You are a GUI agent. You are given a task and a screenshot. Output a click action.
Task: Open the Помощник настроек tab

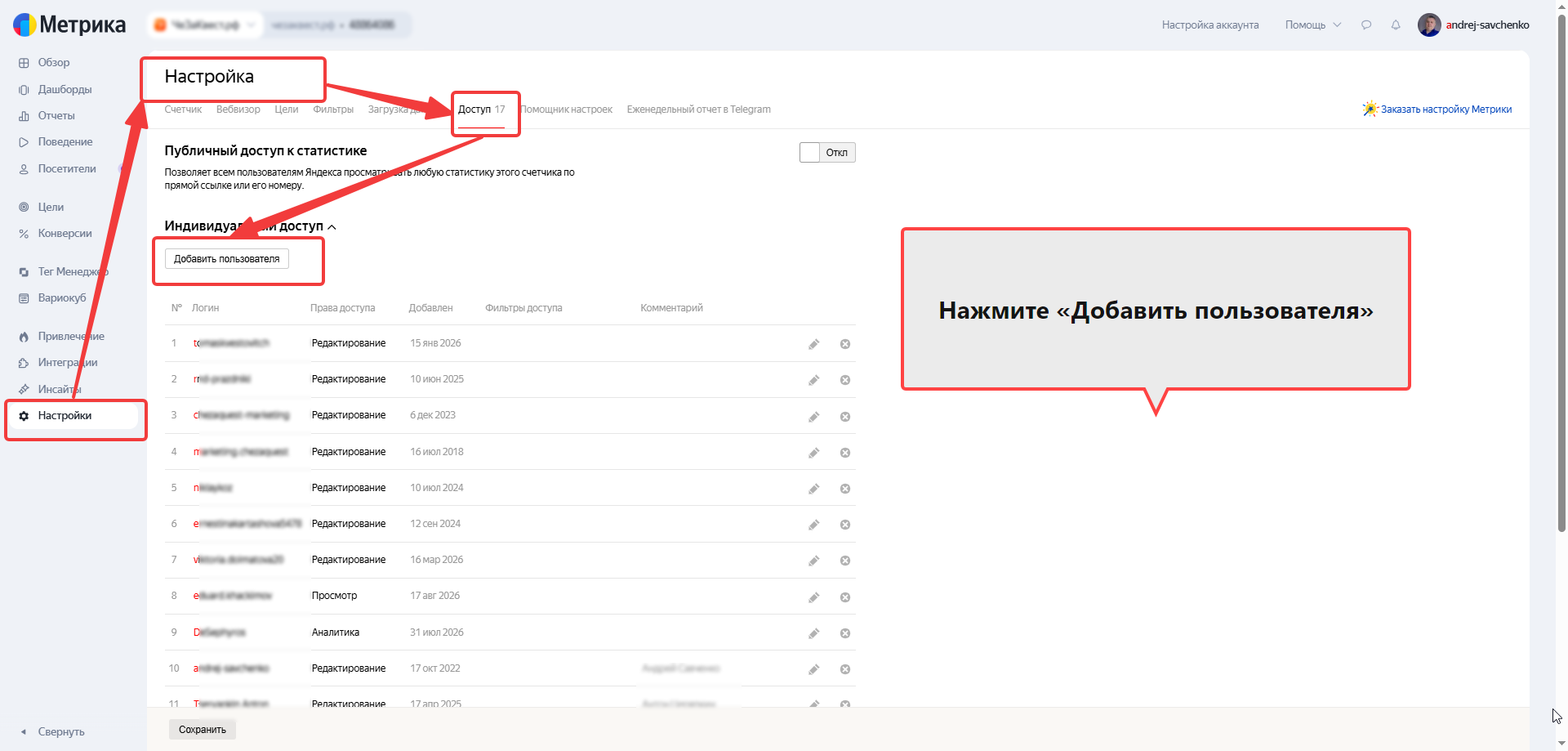tap(567, 110)
